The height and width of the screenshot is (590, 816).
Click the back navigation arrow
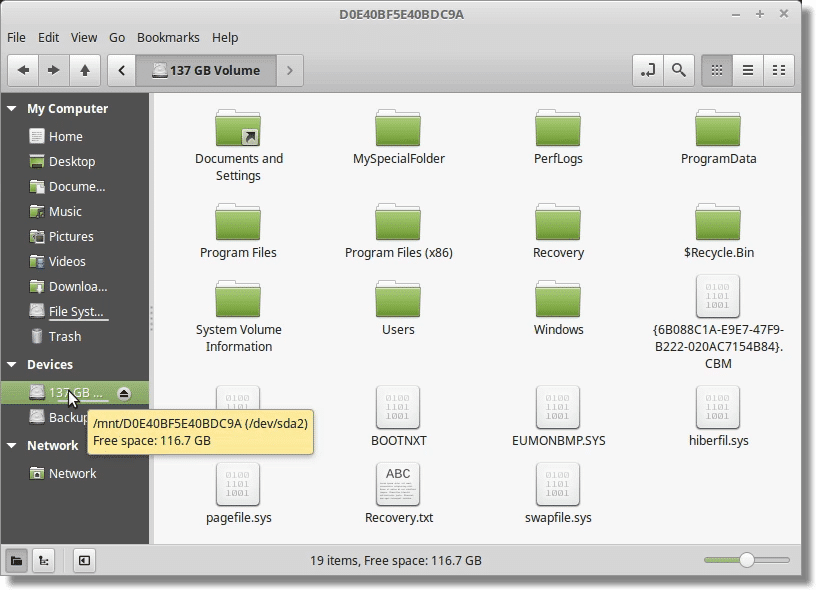coord(22,70)
